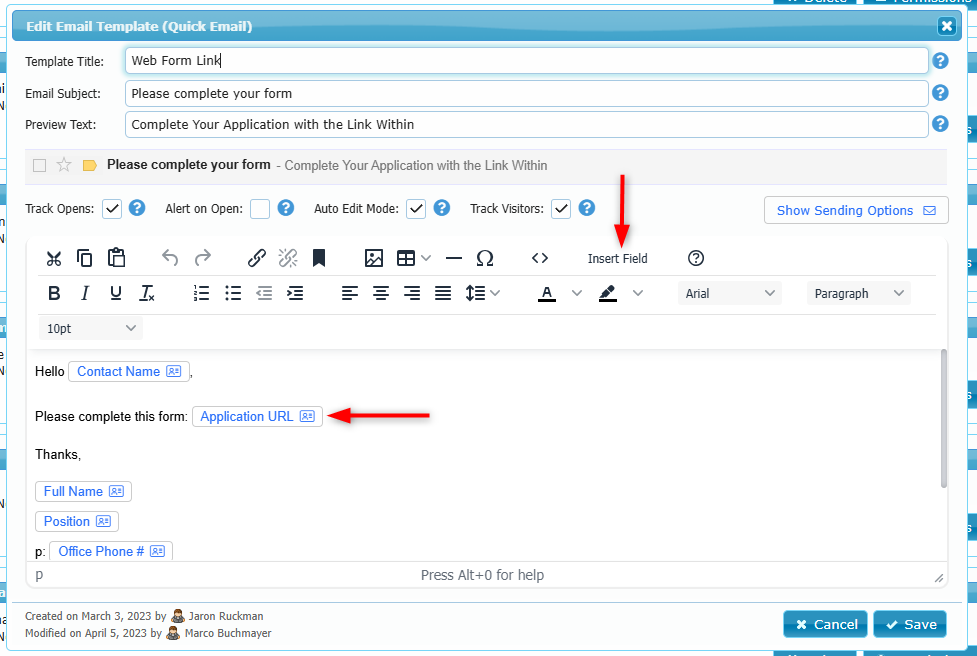Click the Cut scissors icon
Screen dimensions: 977x656
pyautogui.click(x=54, y=258)
